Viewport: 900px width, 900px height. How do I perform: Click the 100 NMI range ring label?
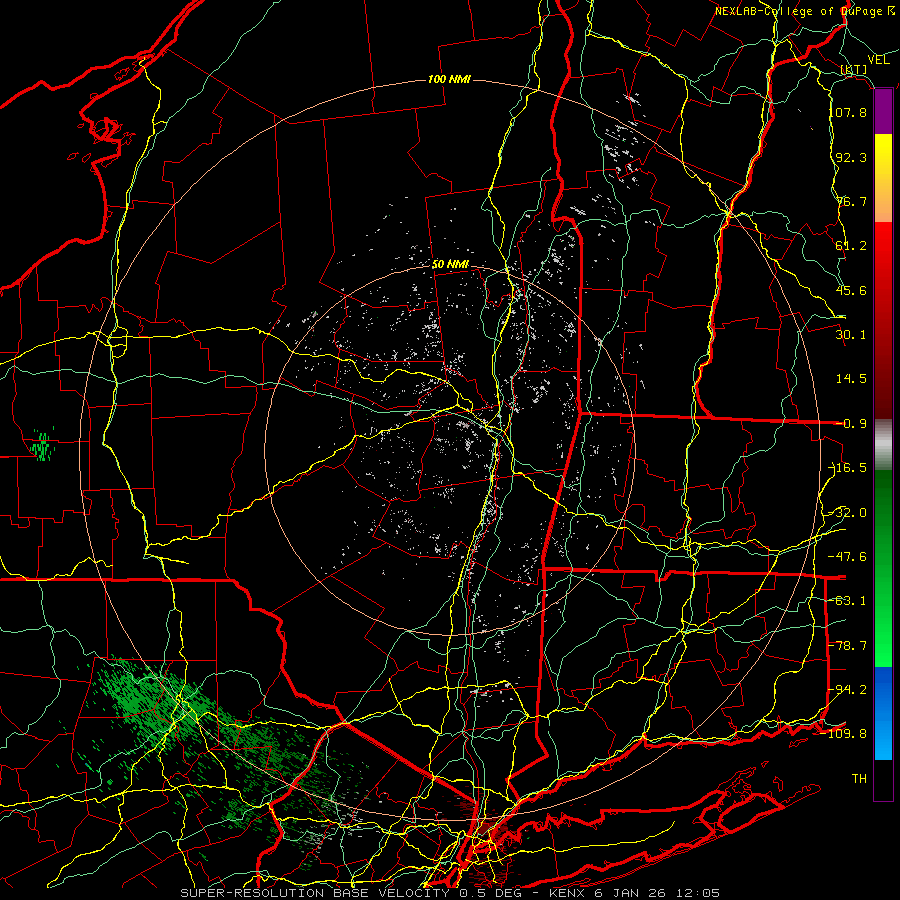449,79
